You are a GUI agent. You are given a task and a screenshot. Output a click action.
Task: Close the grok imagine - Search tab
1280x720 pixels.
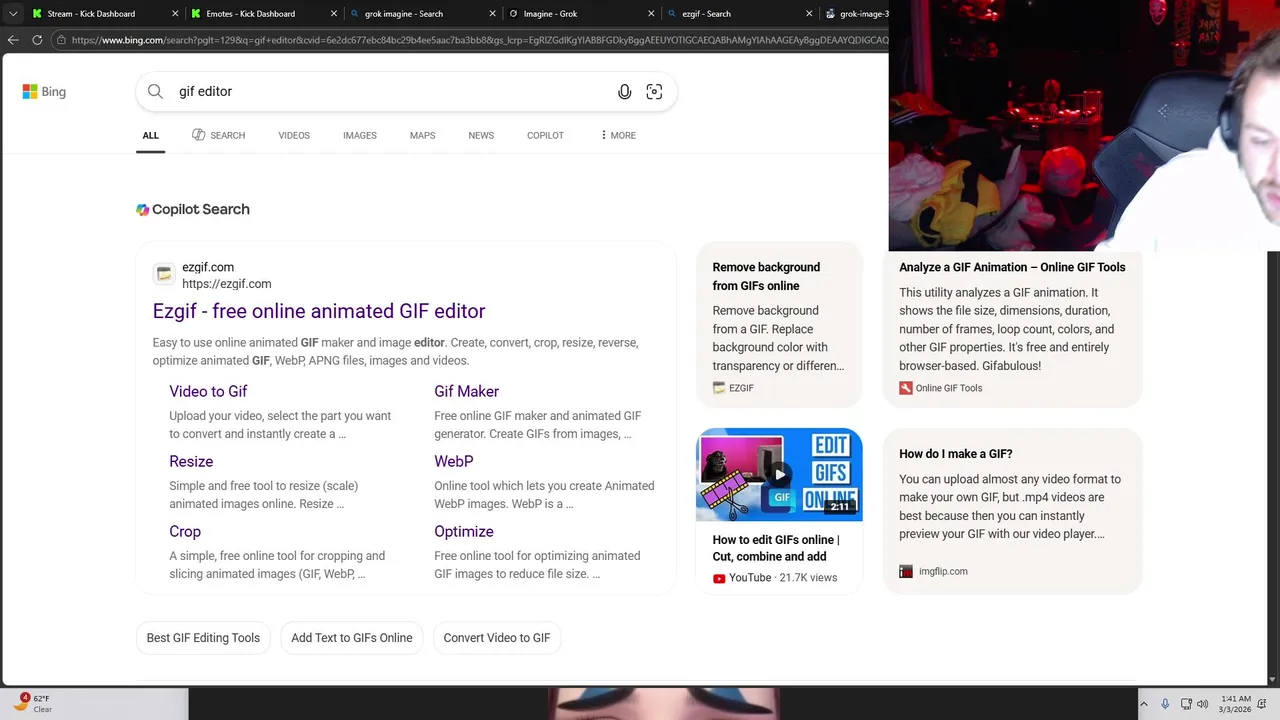492,14
